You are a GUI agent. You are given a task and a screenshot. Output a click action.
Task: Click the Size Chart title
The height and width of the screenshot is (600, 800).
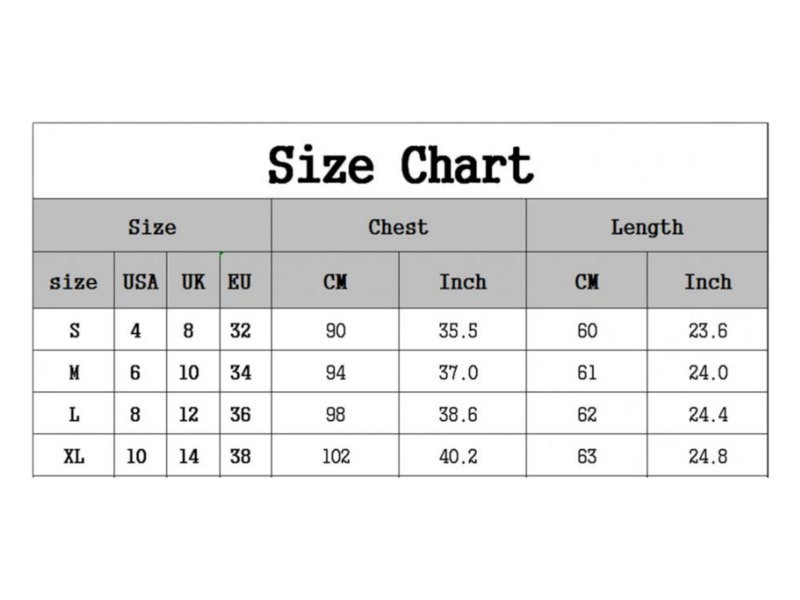(401, 164)
